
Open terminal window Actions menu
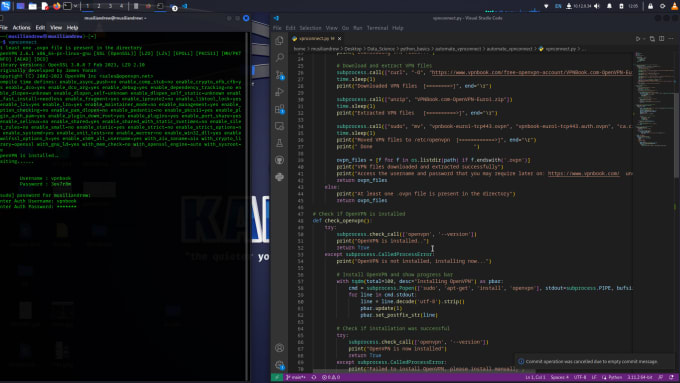(x=21, y=27)
